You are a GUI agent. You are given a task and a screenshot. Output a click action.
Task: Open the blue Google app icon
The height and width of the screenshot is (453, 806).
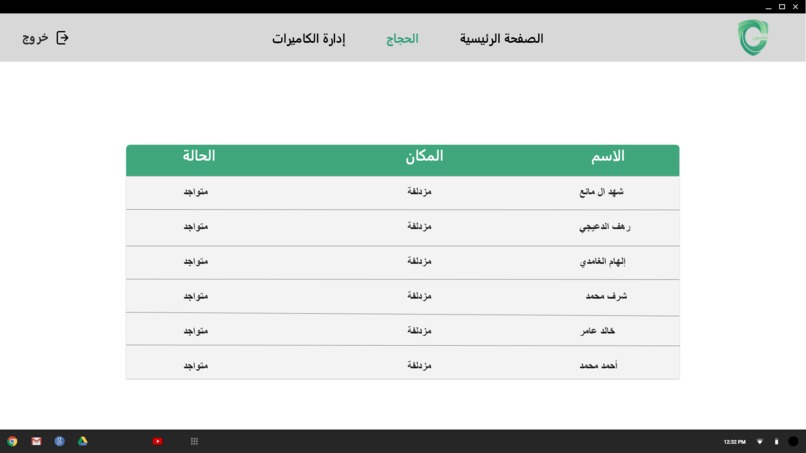coord(60,441)
